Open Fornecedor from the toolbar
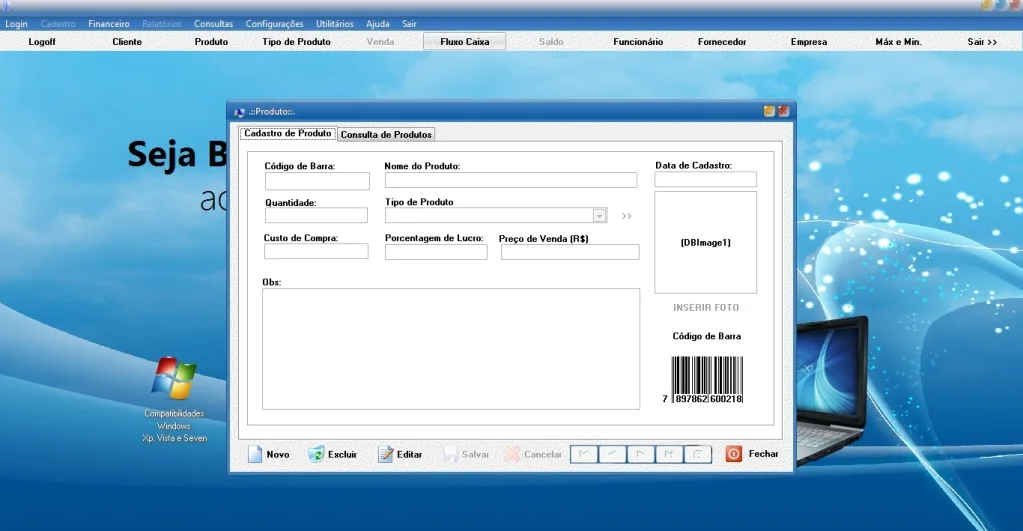The height and width of the screenshot is (531, 1023). (x=722, y=42)
